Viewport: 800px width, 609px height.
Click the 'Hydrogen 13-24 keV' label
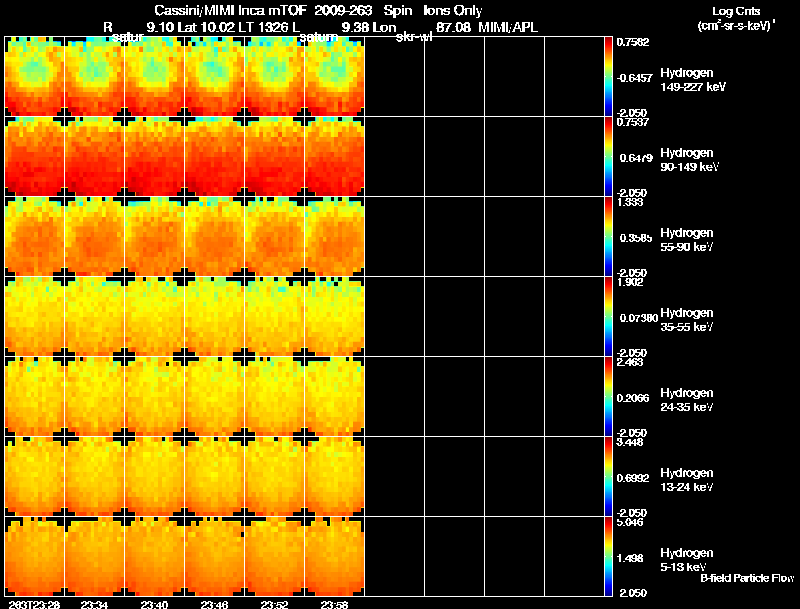687,480
